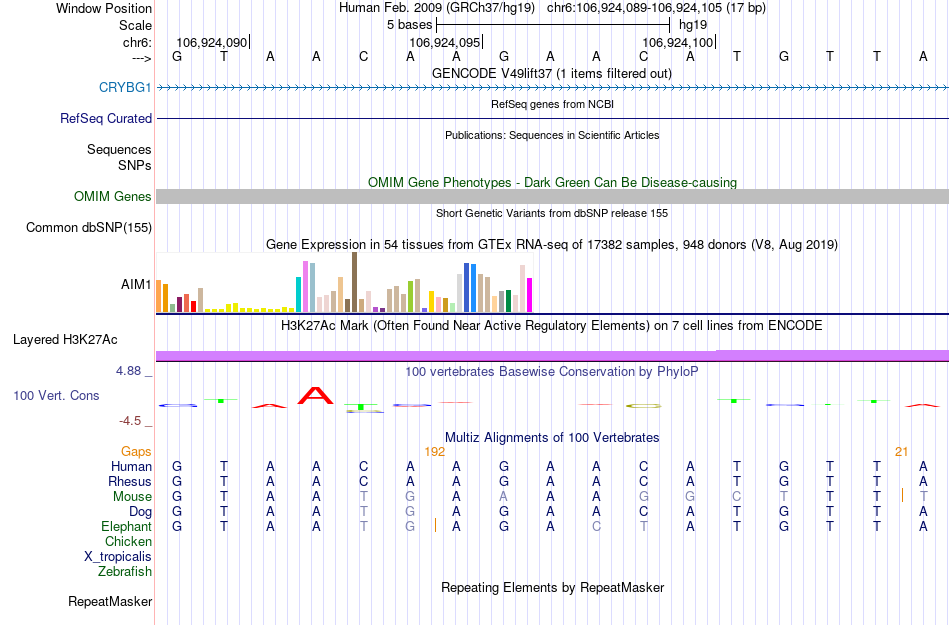Click Publications: Sequences in Scientific Articles title
The height and width of the screenshot is (625, 950).
(552, 135)
